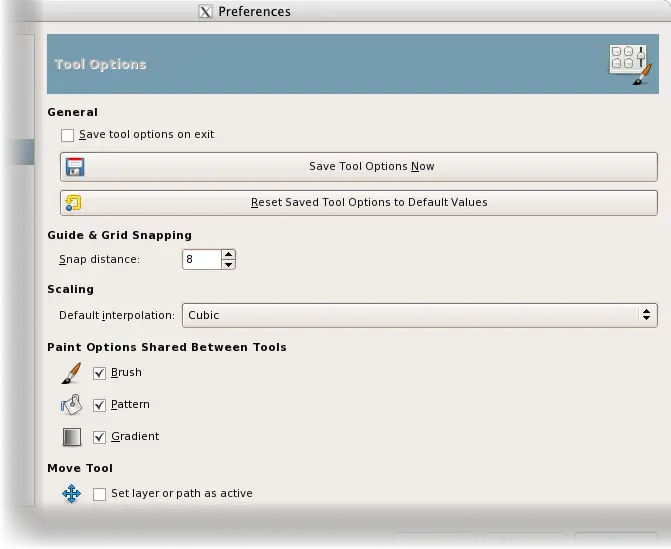671x549 pixels.
Task: Click the X icon in the title bar
Action: tap(206, 12)
